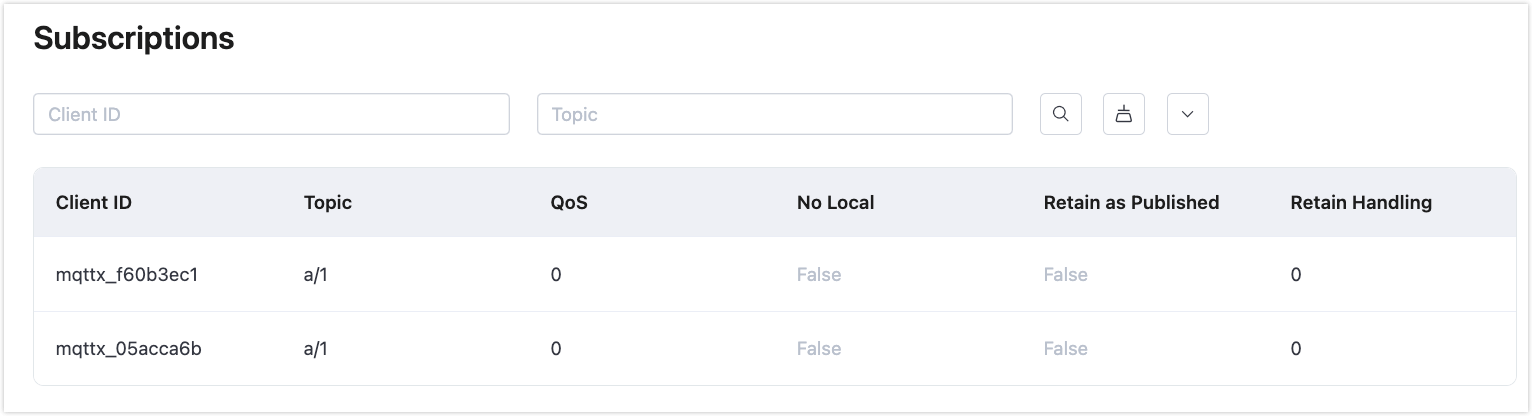Click the search magnifier icon button
1532x416 pixels.
click(x=1061, y=114)
